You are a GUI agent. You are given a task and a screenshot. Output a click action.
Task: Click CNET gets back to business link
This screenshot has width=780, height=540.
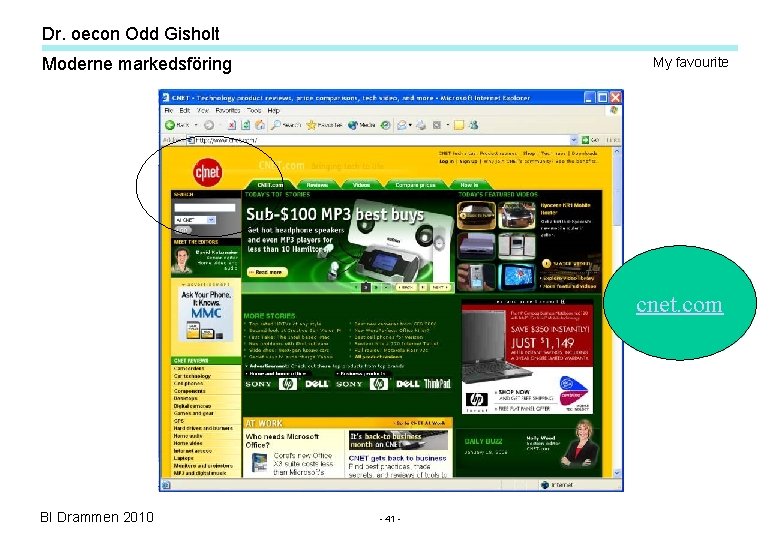coord(397,458)
